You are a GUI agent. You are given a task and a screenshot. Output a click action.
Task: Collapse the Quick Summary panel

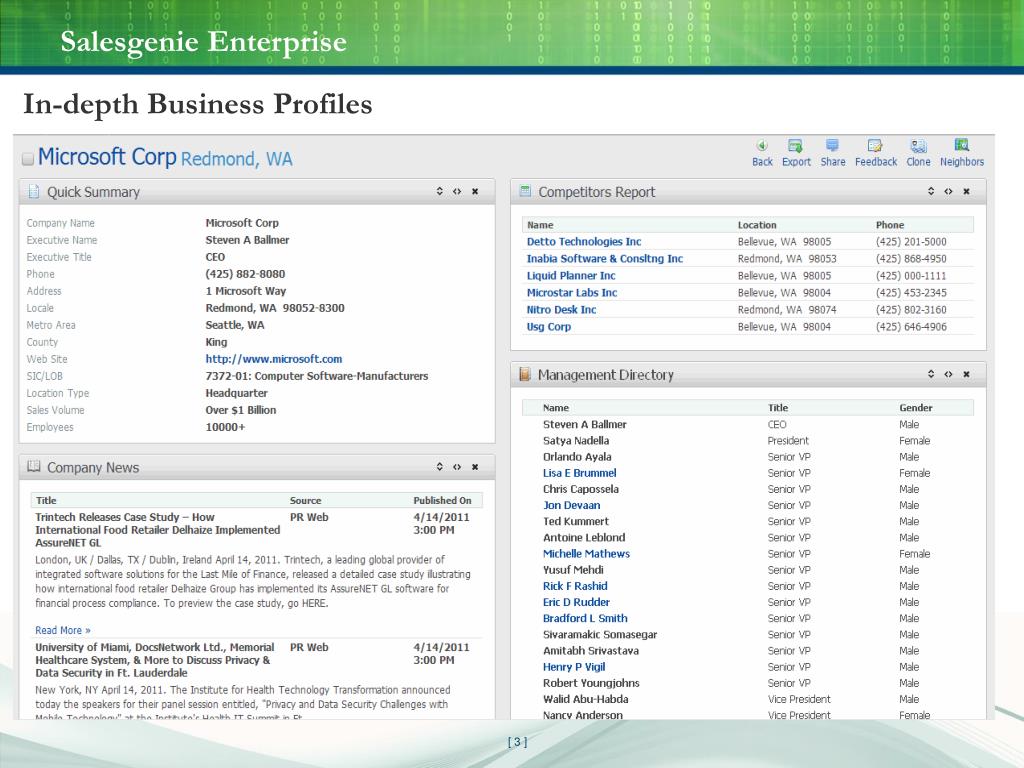440,191
